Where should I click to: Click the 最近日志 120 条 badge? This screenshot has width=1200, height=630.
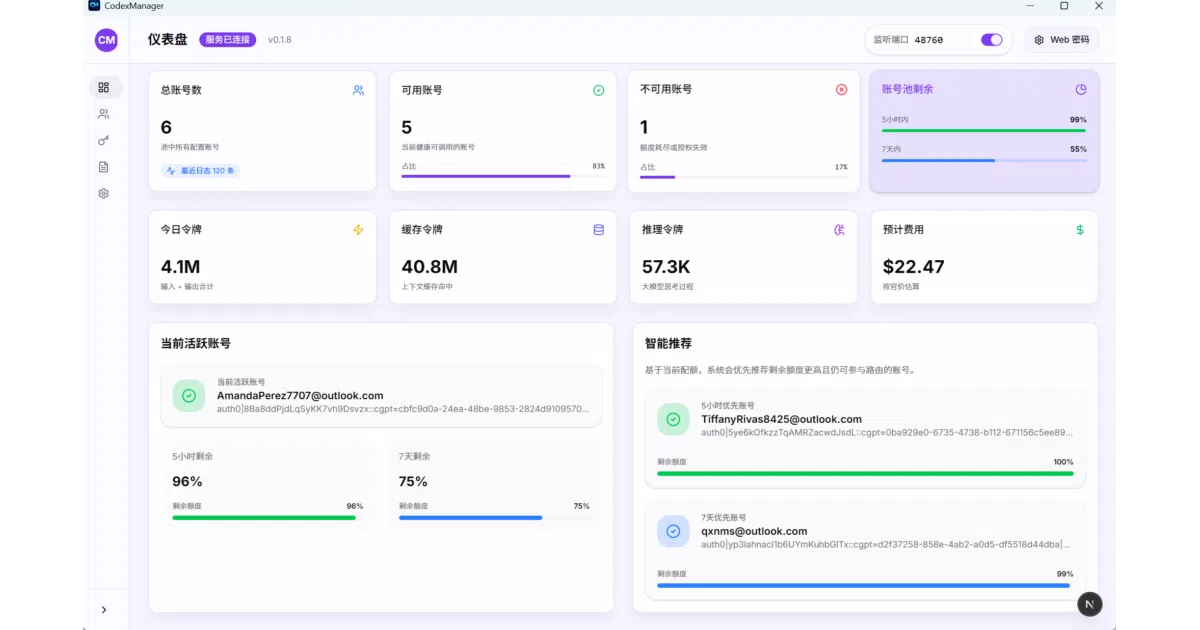coord(201,171)
